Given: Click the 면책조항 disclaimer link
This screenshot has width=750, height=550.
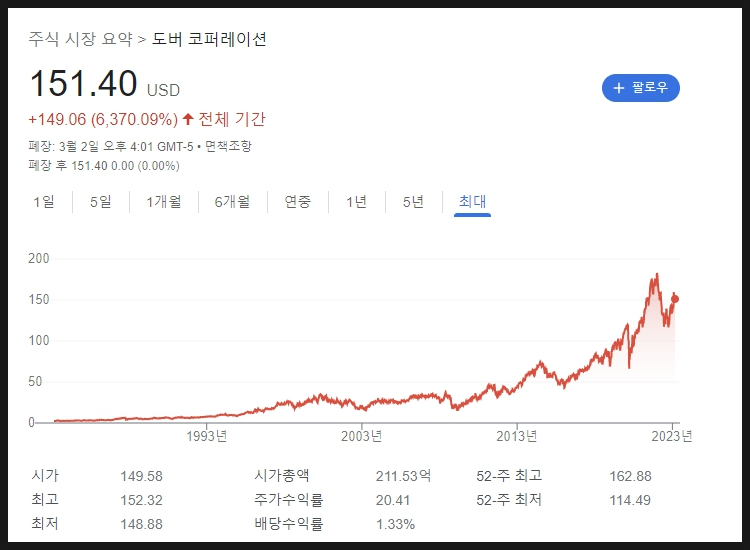Looking at the screenshot, I should [228, 146].
